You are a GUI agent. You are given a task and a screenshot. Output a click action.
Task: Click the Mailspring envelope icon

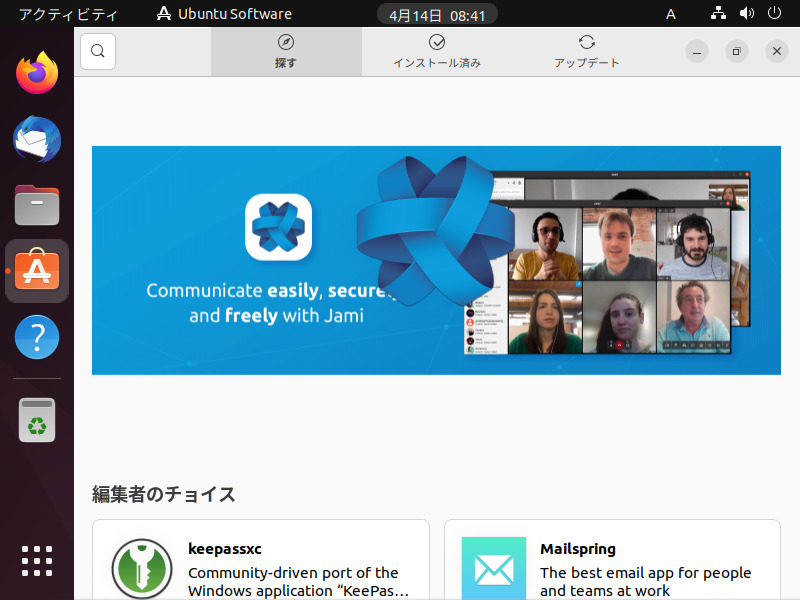(494, 568)
